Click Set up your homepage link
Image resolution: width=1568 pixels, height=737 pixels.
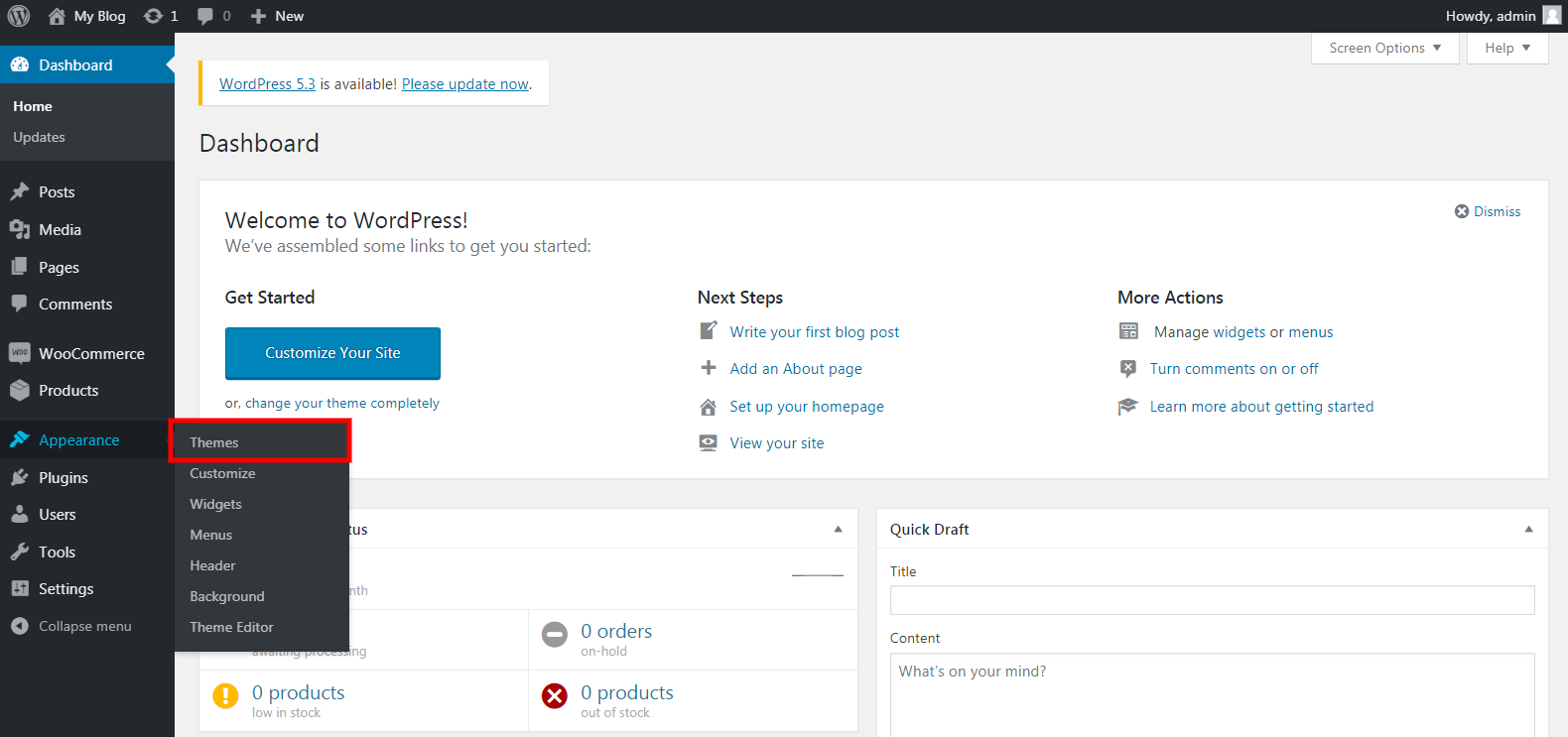pyautogui.click(x=807, y=407)
